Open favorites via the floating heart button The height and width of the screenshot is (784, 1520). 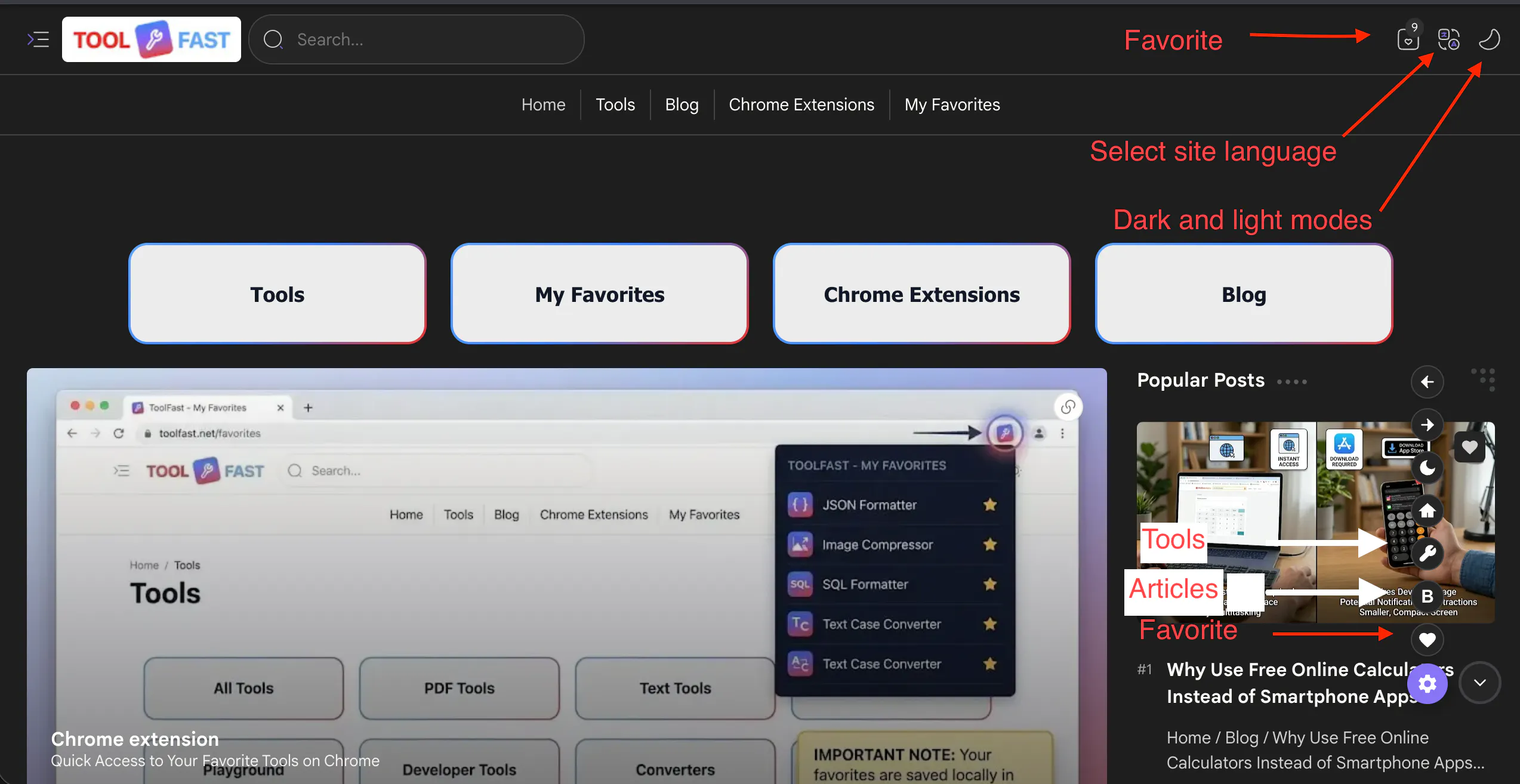[1427, 640]
